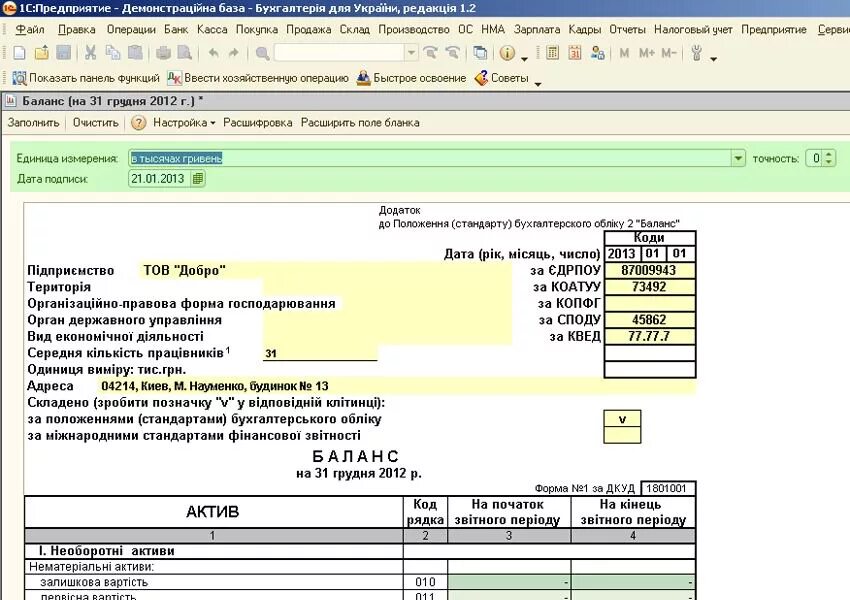Click the Find previous binoculars icon
Viewport: 850px width, 600px height.
[452, 53]
